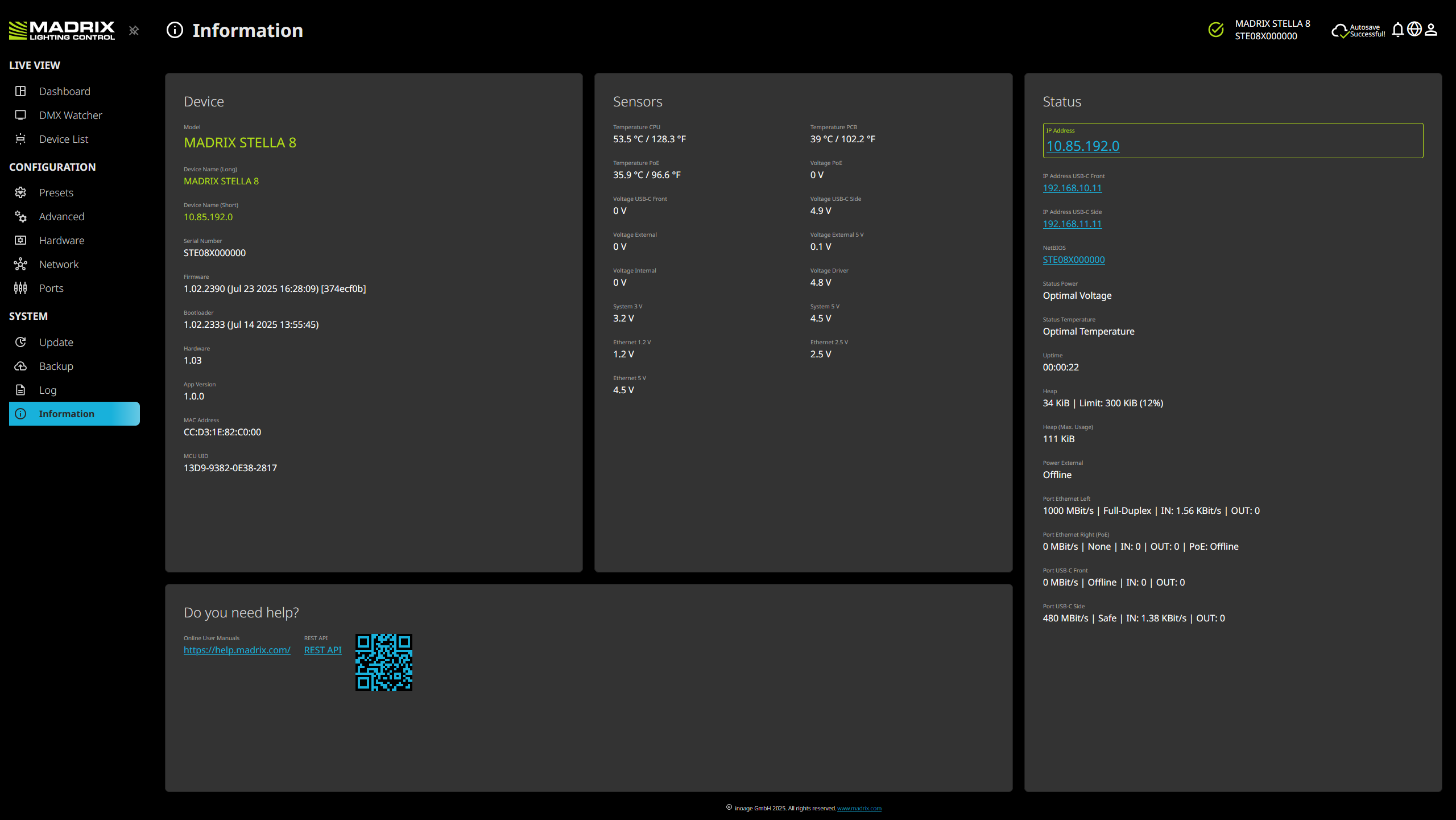Click Heap value 34 KiB

click(1102, 403)
